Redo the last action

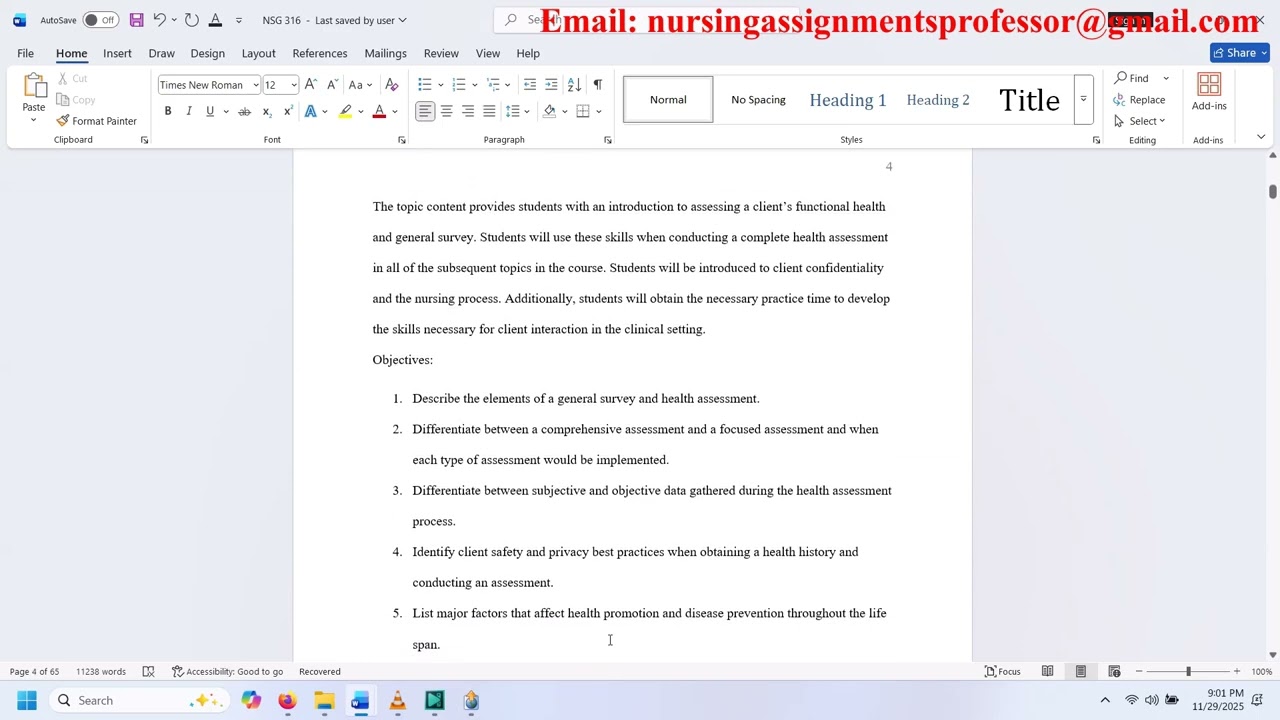[192, 20]
